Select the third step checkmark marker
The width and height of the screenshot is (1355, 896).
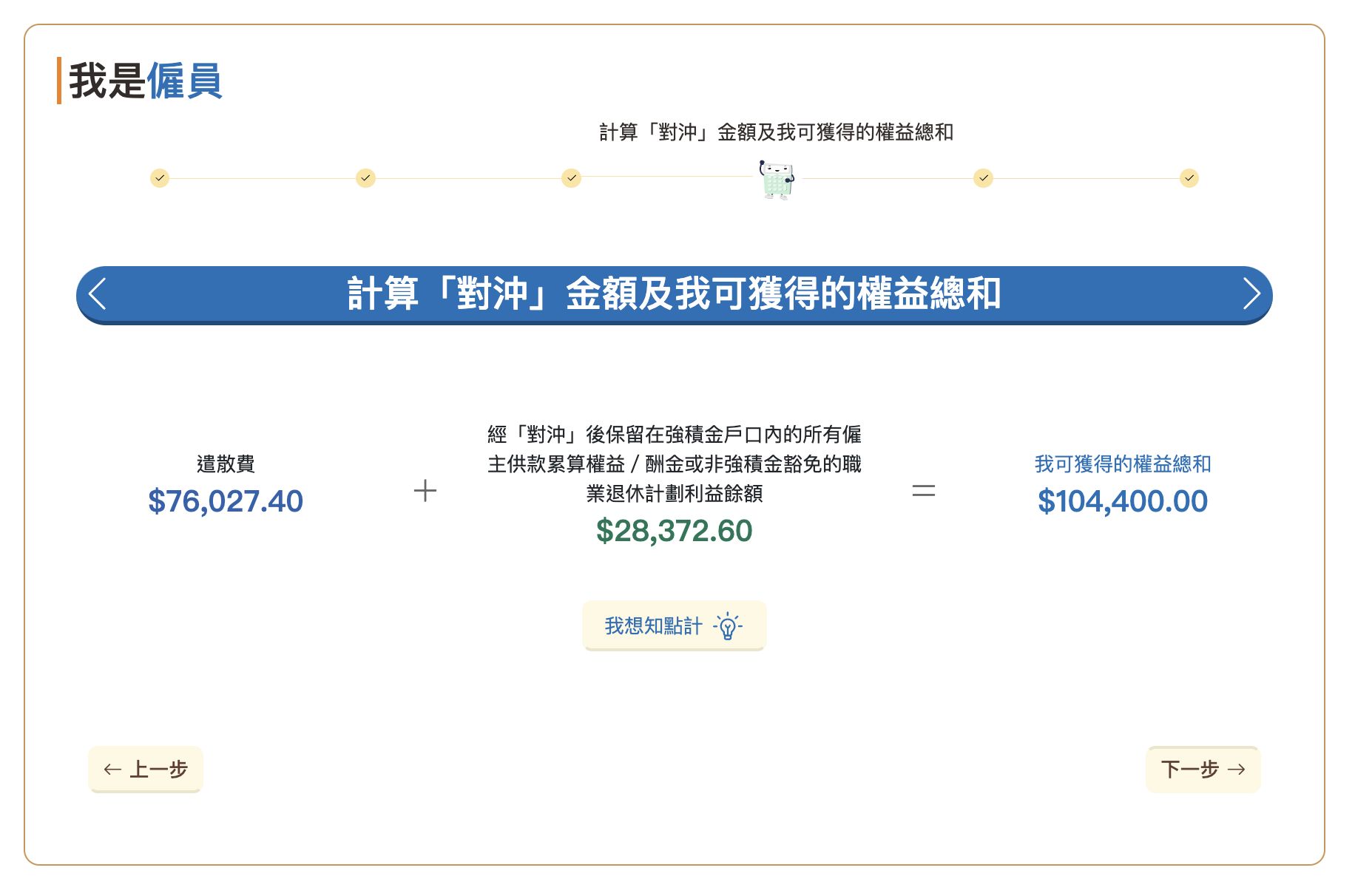(571, 178)
